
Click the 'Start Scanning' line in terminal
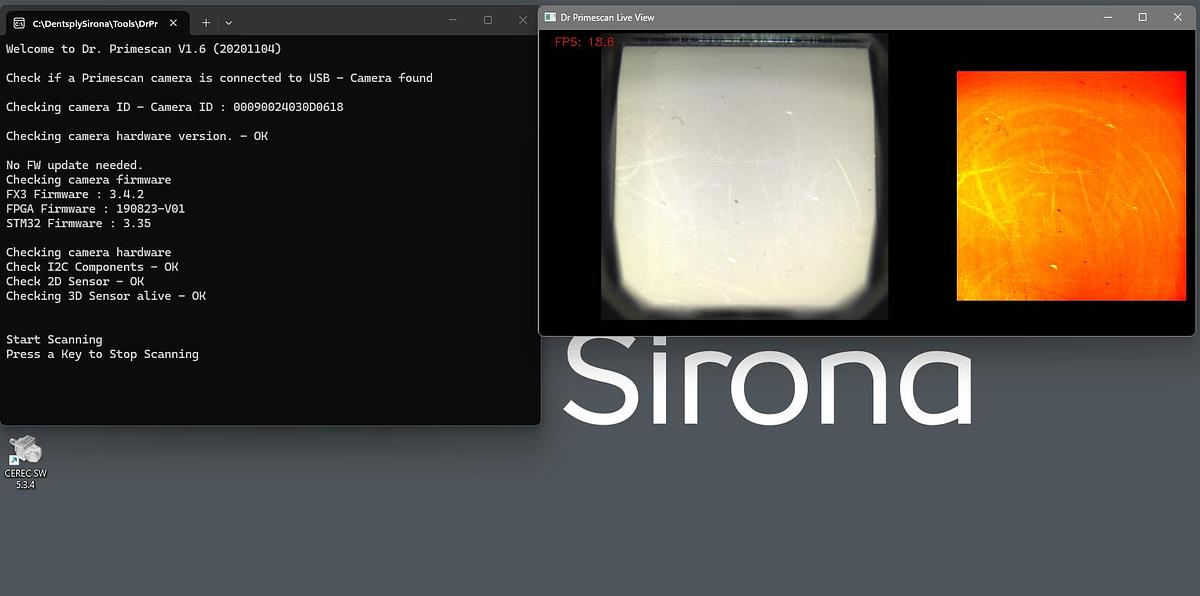click(x=54, y=340)
